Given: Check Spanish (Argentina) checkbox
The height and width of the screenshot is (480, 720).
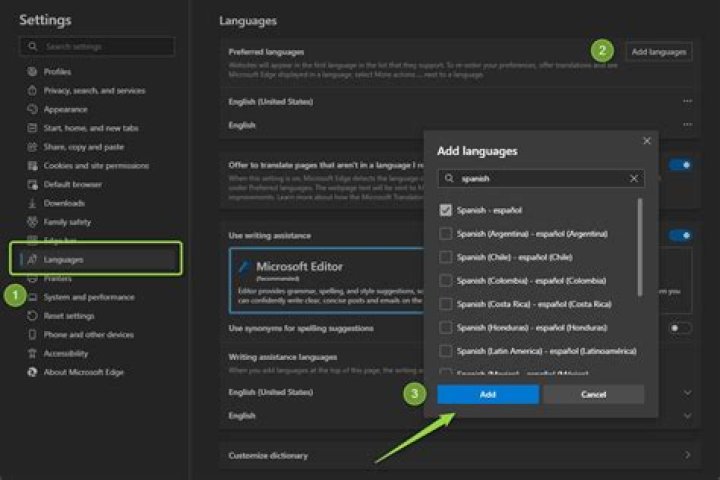Looking at the screenshot, I should pos(445,234).
